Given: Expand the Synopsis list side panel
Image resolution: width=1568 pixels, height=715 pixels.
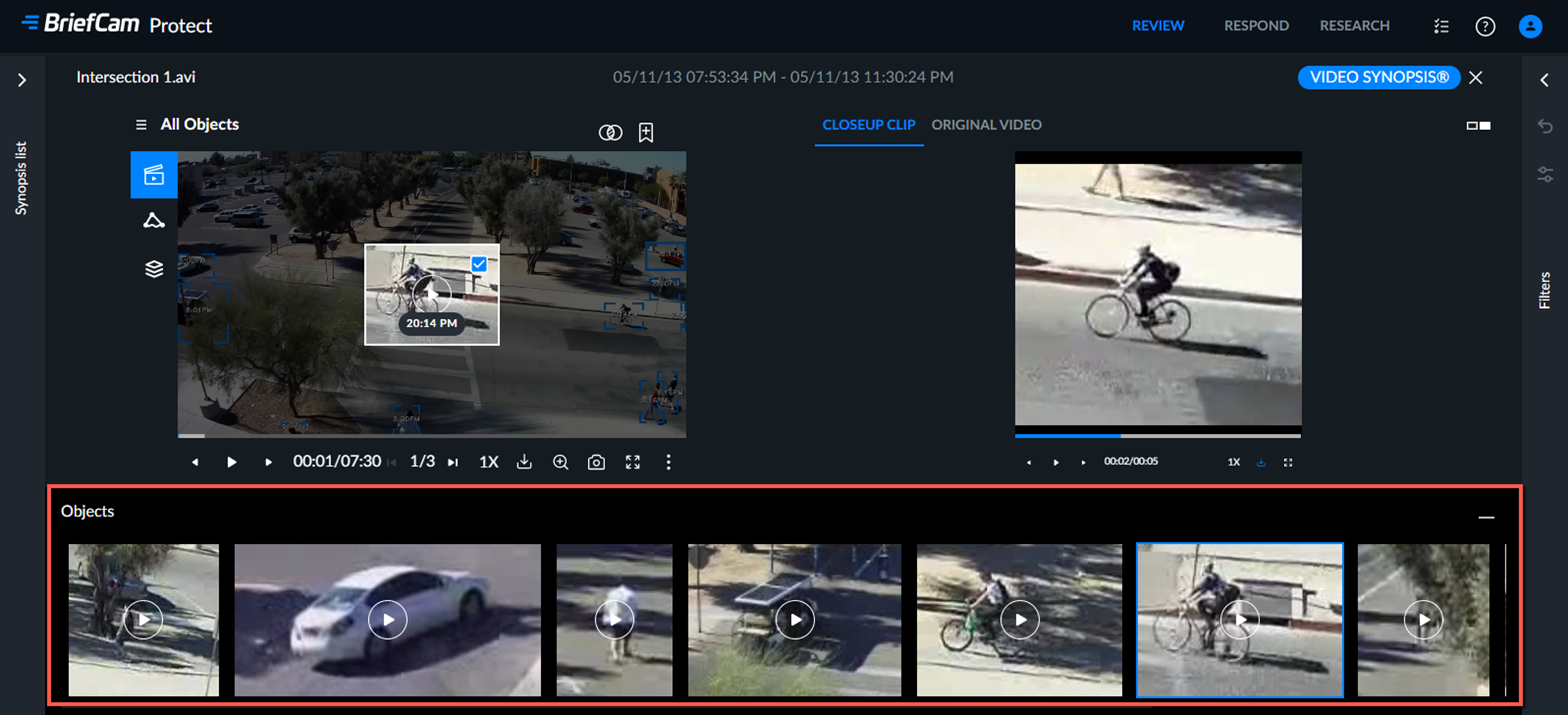Looking at the screenshot, I should tap(22, 80).
